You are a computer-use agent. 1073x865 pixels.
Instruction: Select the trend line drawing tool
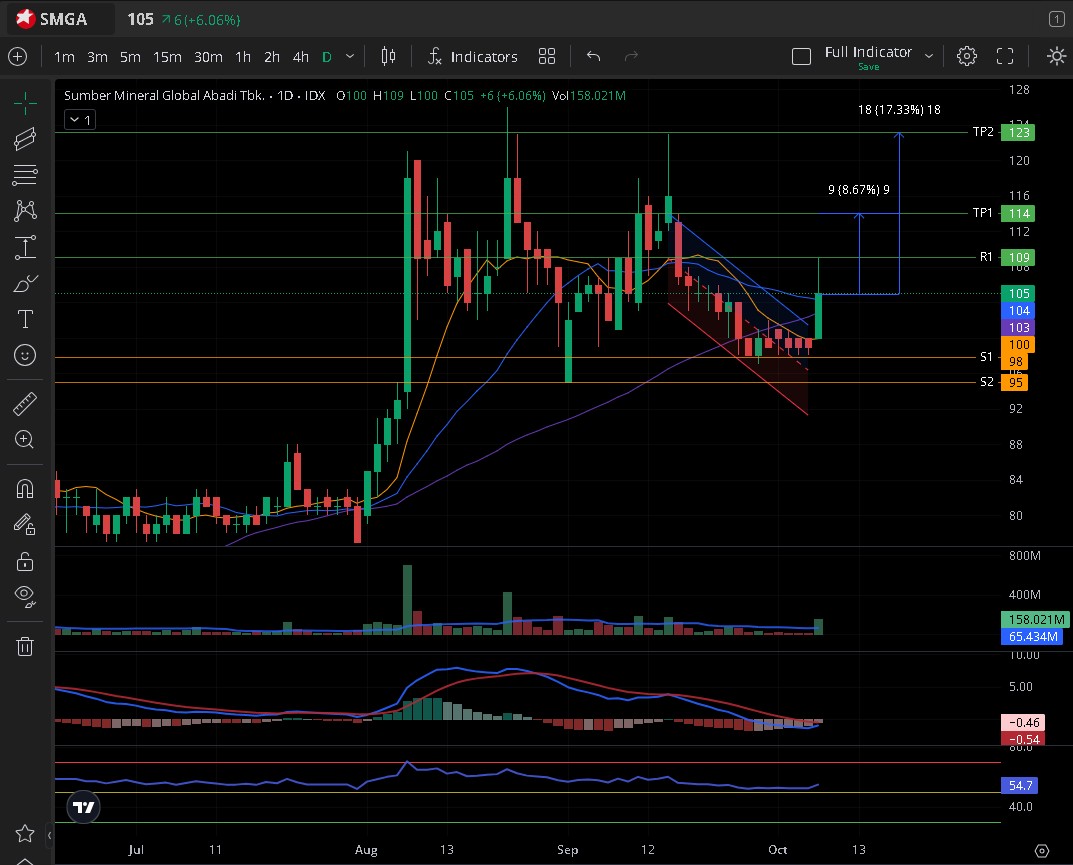tap(25, 139)
